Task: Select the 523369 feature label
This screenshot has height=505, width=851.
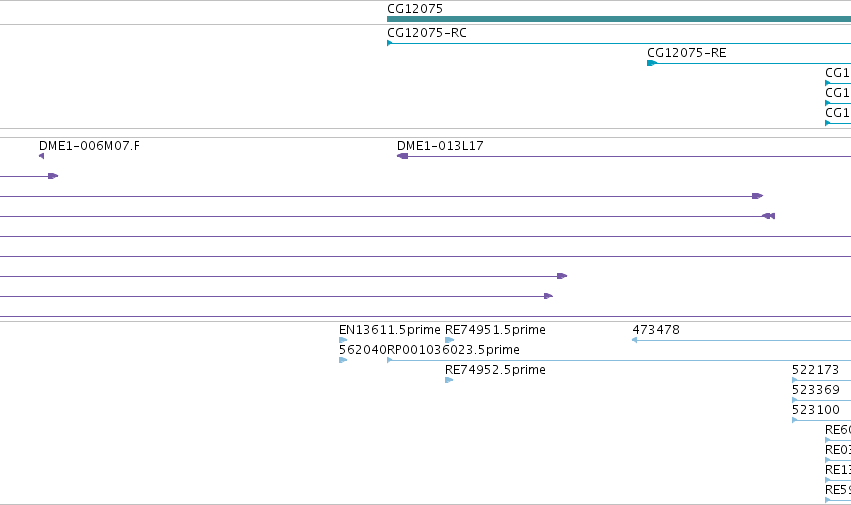Action: [816, 390]
